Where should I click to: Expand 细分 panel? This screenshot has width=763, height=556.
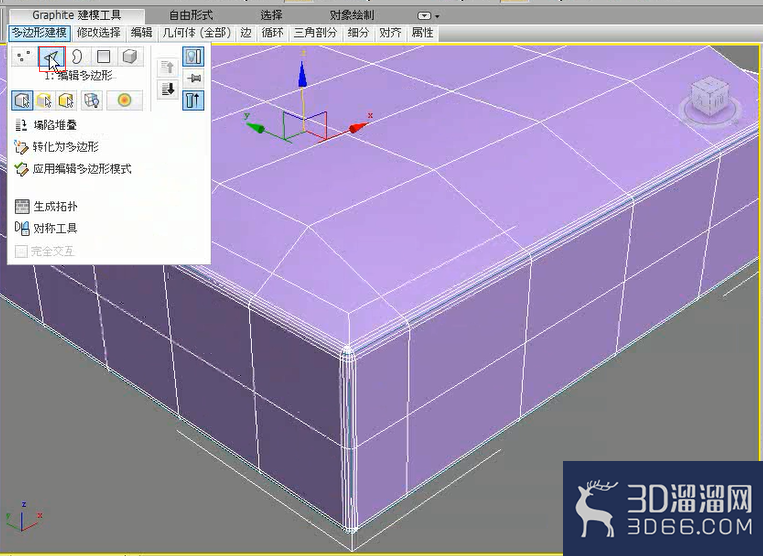(x=358, y=33)
